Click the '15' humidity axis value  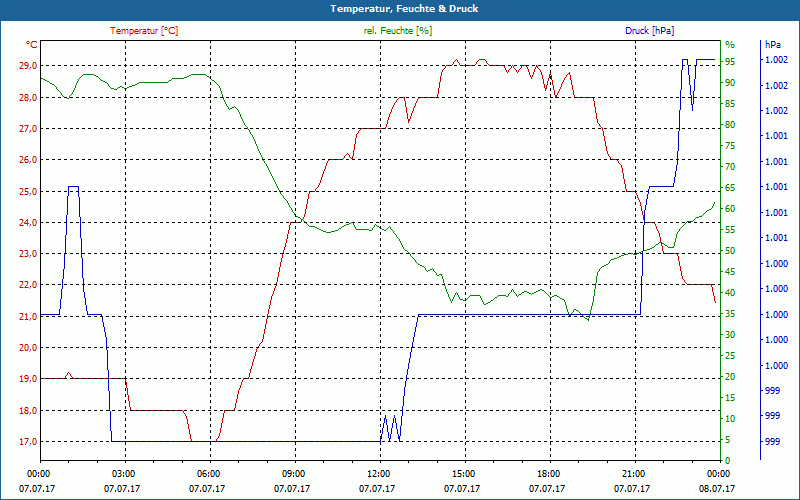coord(730,398)
